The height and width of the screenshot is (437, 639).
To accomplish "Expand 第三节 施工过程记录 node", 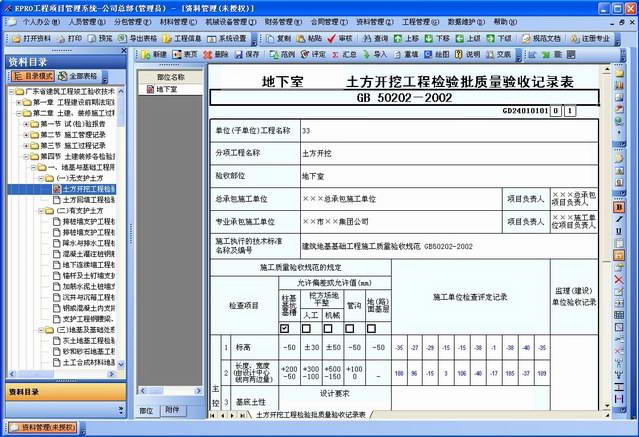I will pos(26,146).
